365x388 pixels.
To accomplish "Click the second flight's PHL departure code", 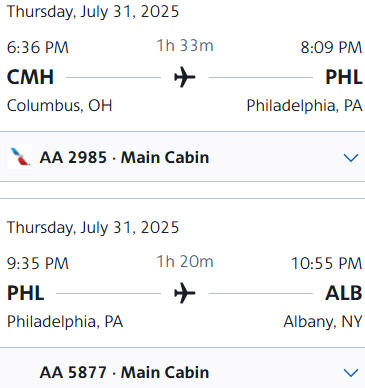I will tap(26, 293).
